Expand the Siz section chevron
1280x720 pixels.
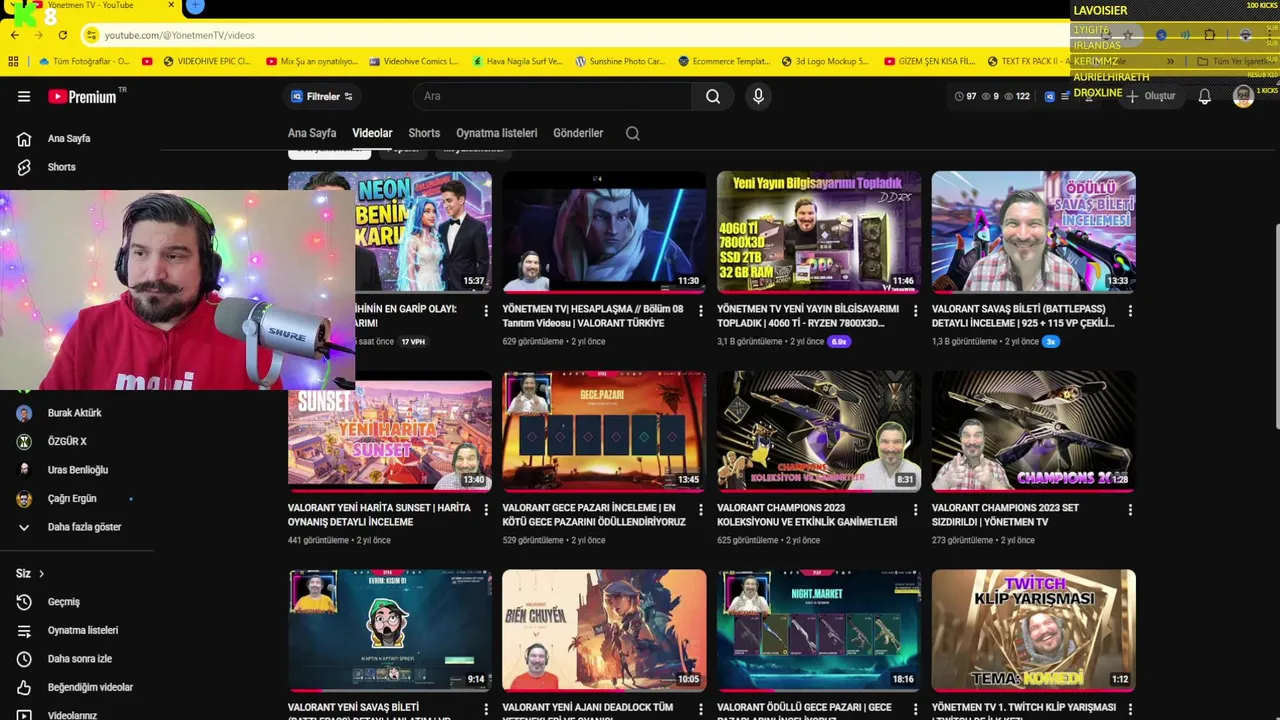tap(41, 574)
